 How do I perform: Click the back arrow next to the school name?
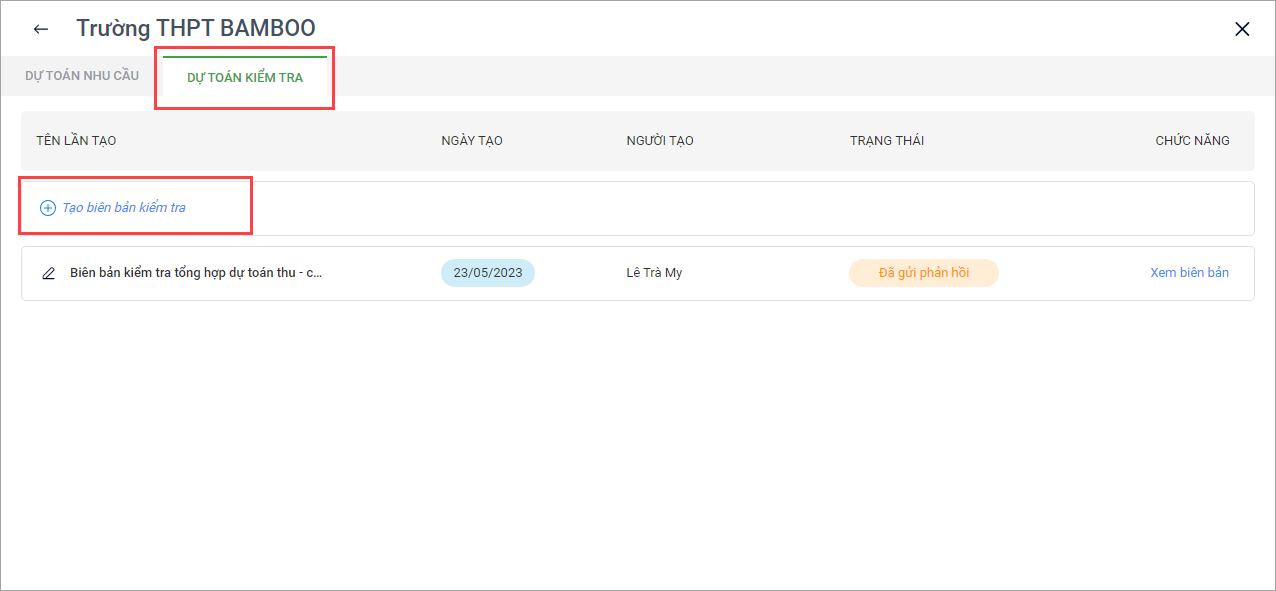[x=41, y=29]
